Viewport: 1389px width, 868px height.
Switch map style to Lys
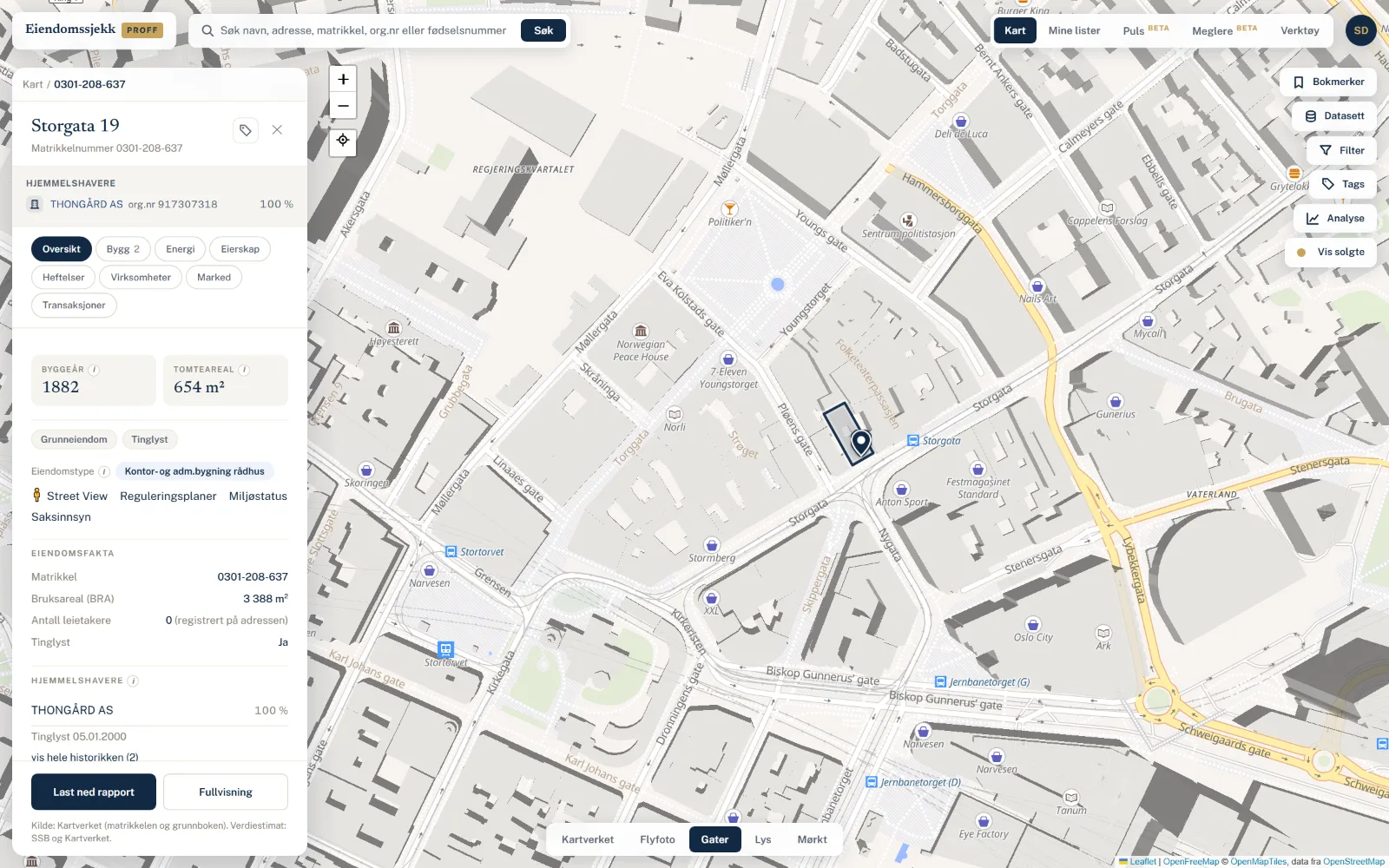[x=763, y=839]
